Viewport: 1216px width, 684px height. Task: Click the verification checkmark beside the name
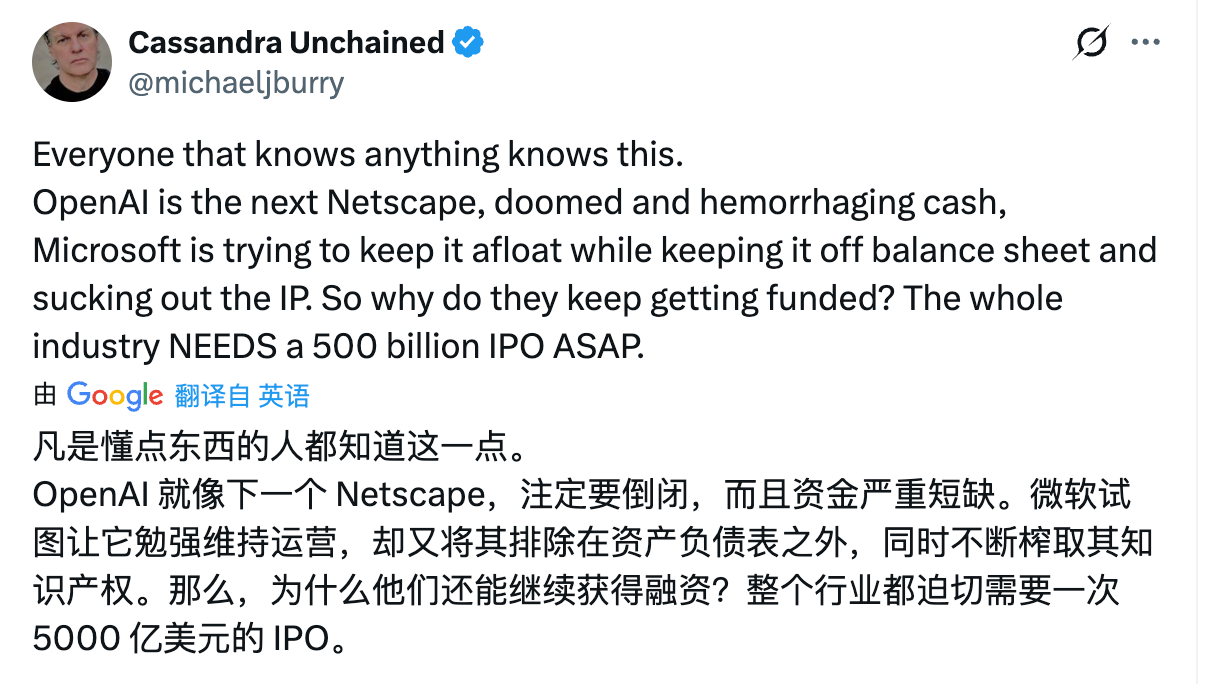coord(466,42)
